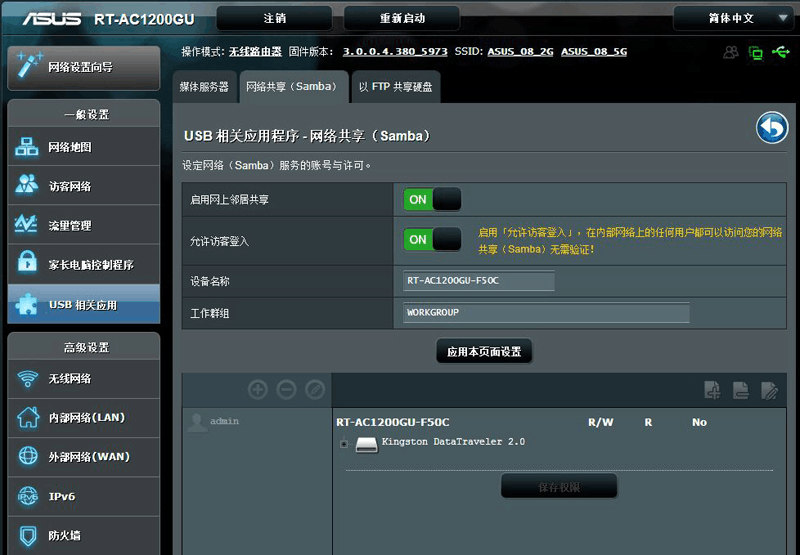Switch to 以 FTP 共享硬盘 tab
Viewport: 800px width, 555px height.
[x=395, y=87]
